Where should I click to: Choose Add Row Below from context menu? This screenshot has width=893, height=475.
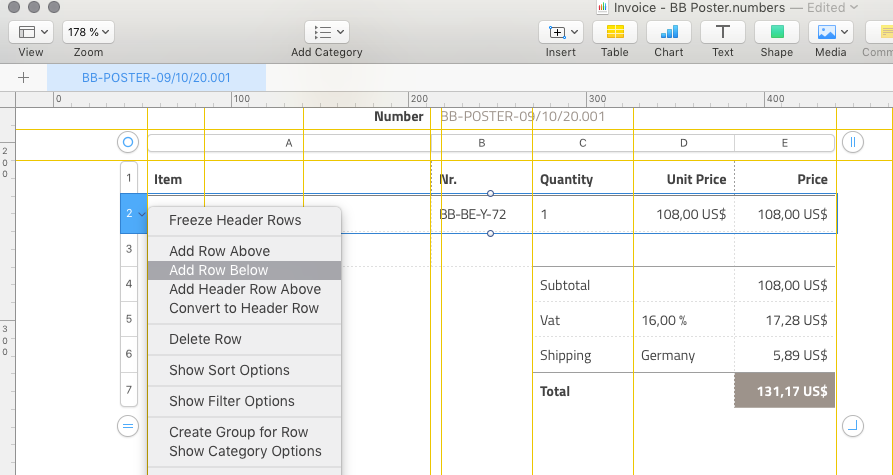(x=219, y=270)
